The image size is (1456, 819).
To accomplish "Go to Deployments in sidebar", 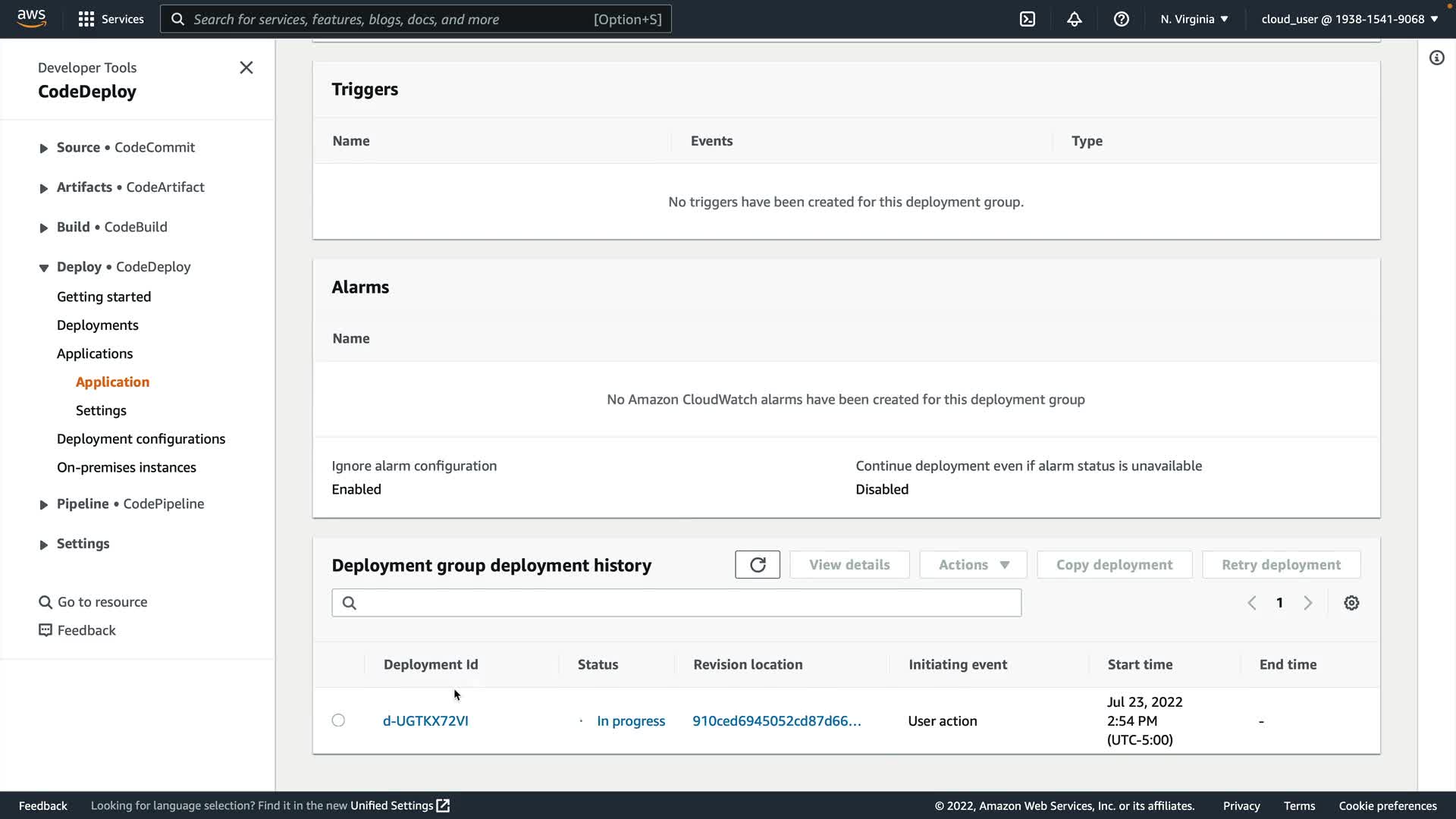I will point(98,325).
